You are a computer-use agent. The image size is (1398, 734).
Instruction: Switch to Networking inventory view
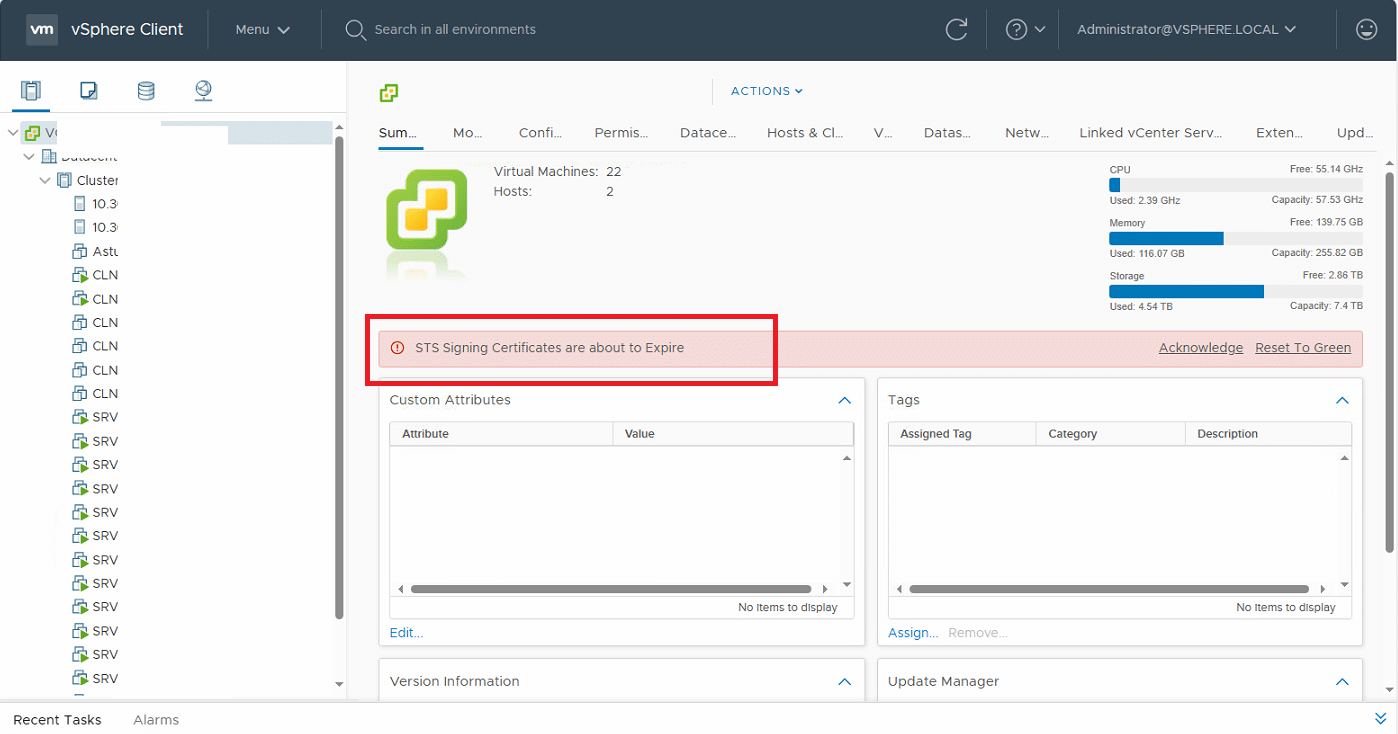coord(204,91)
